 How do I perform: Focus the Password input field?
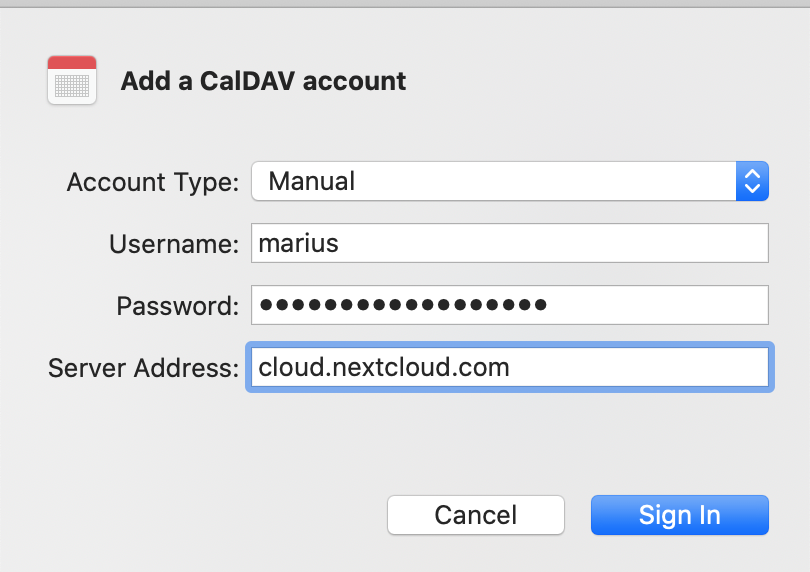pyautogui.click(x=509, y=305)
